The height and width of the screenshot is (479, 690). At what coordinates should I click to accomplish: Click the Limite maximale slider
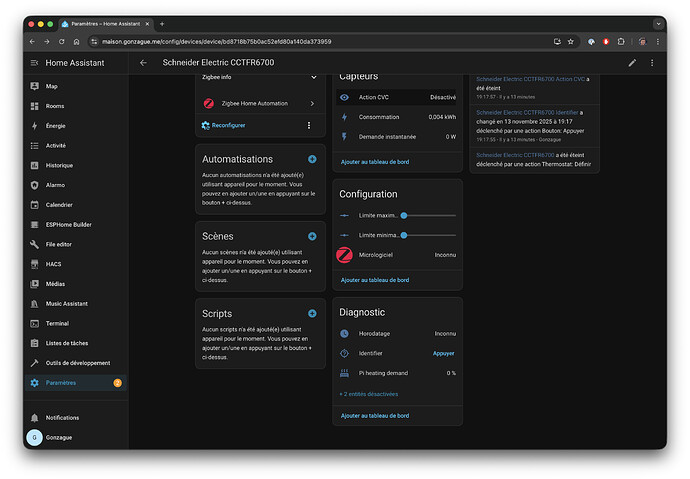[430, 215]
